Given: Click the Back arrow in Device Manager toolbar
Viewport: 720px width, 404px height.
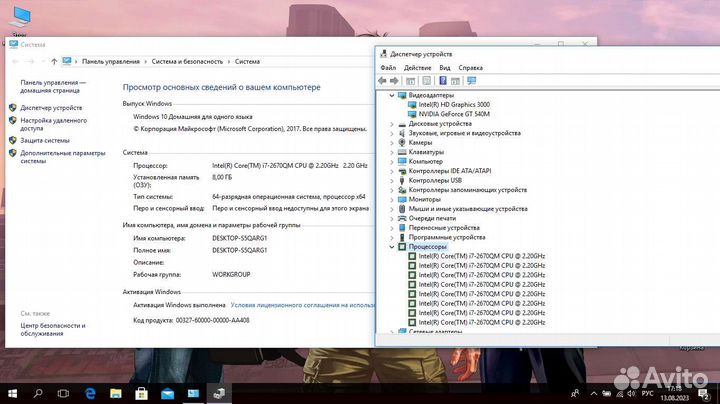Looking at the screenshot, I should click(382, 81).
